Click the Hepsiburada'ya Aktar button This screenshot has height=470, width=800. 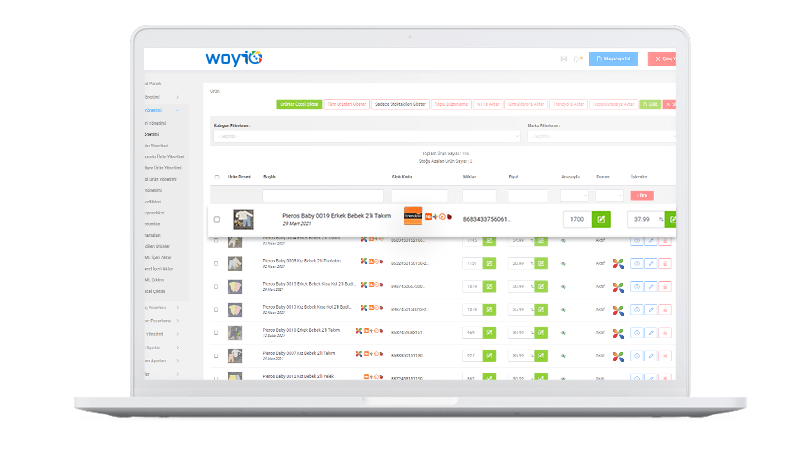pyautogui.click(x=614, y=104)
